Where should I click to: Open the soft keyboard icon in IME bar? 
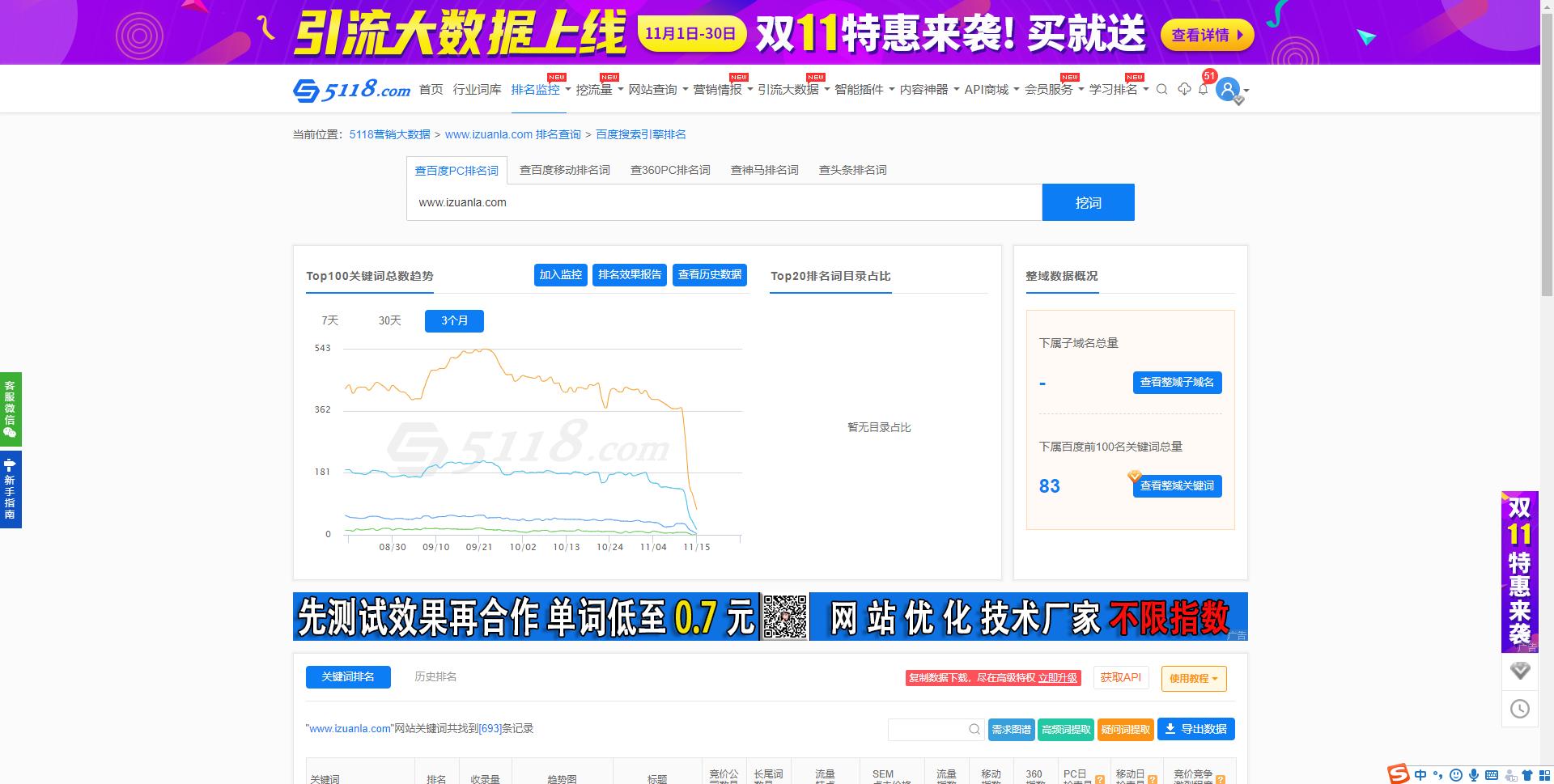click(x=1492, y=775)
